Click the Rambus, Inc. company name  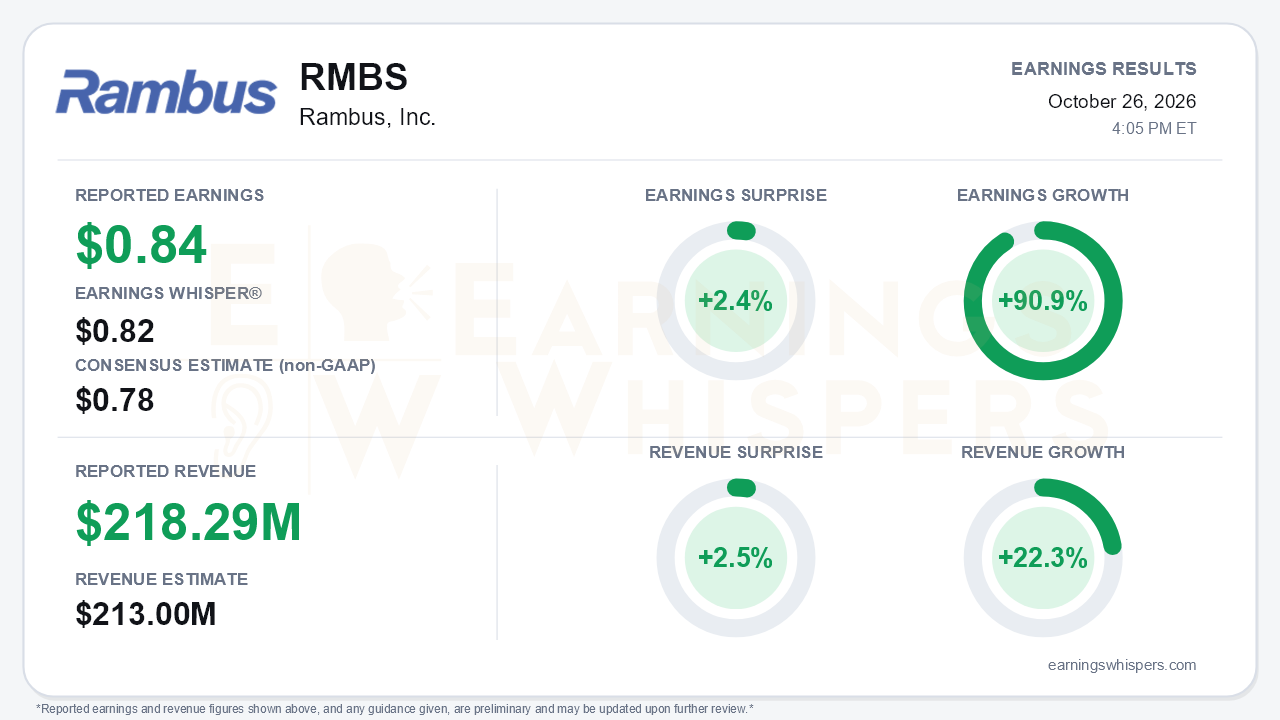coord(367,117)
